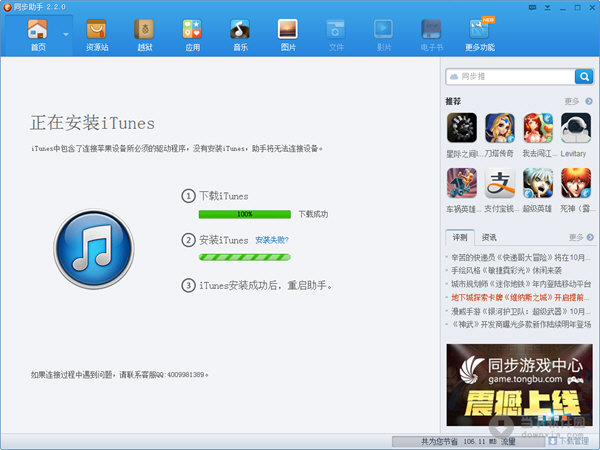Image resolution: width=600 pixels, height=450 pixels.
Task: Click the 正在安装iTunes heading
Action: [92, 123]
